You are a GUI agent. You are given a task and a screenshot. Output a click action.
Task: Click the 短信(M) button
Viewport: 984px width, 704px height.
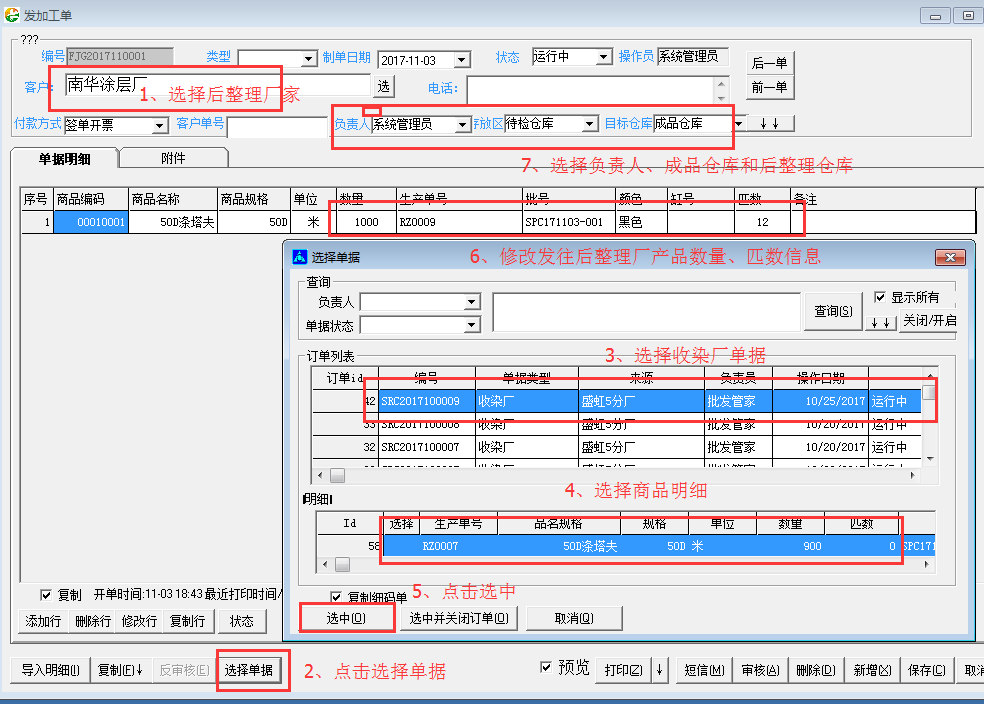[x=704, y=670]
